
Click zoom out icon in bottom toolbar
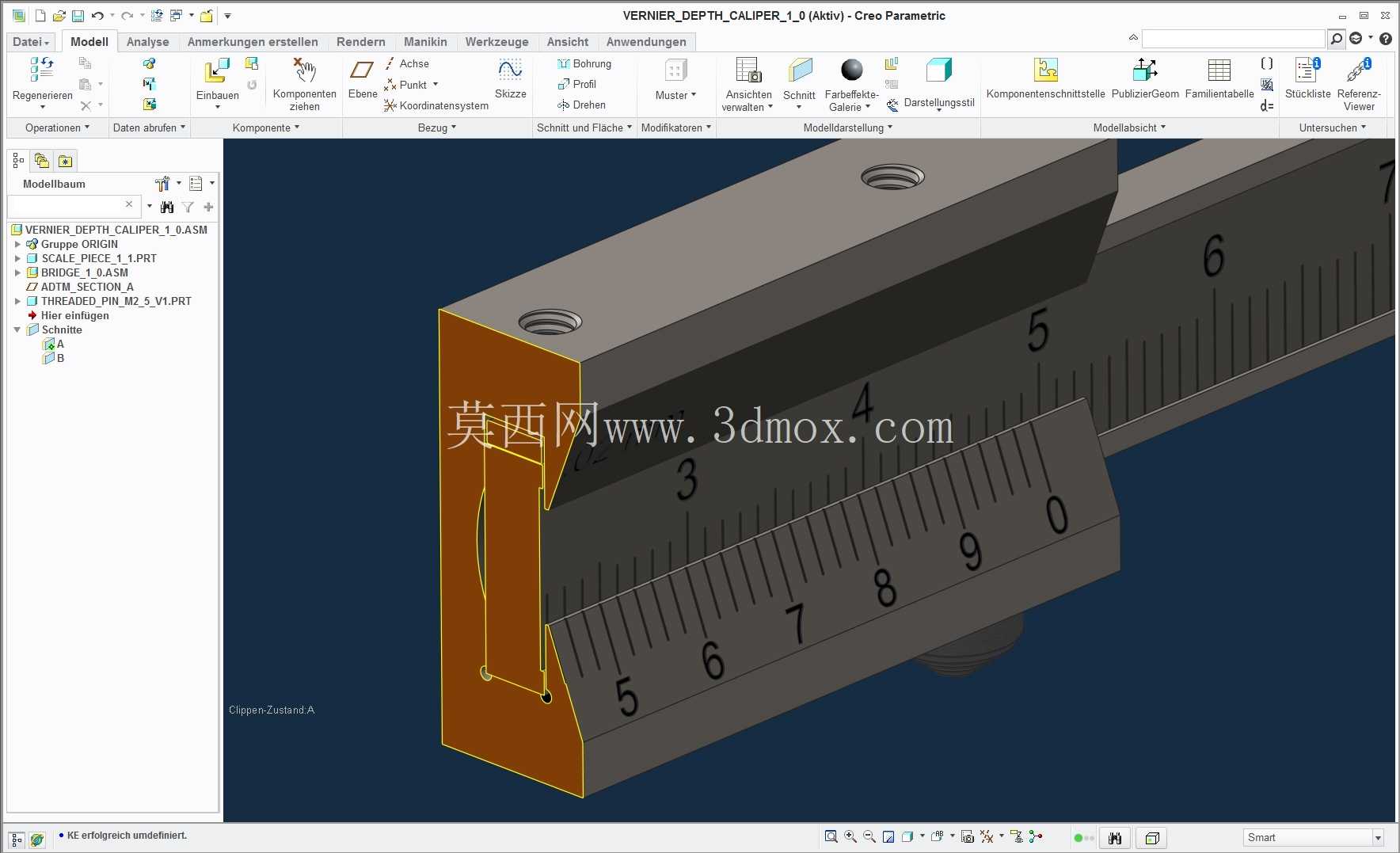coord(869,836)
